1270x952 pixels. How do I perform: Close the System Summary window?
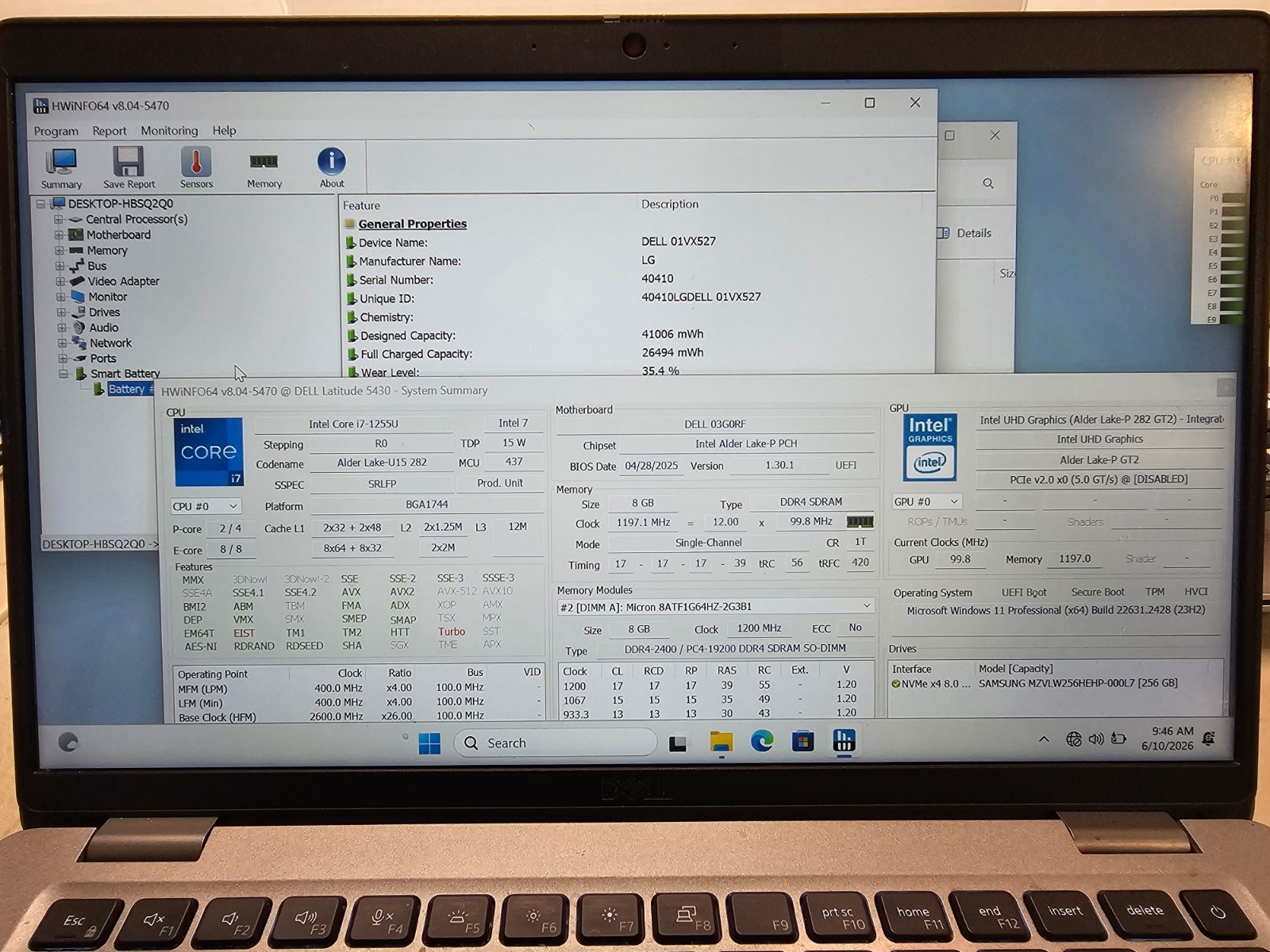(1226, 387)
